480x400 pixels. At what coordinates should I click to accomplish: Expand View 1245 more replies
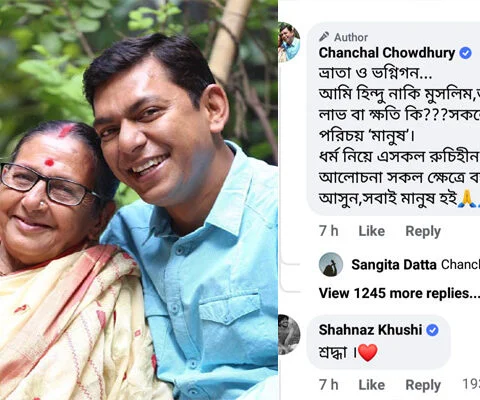coord(399,293)
